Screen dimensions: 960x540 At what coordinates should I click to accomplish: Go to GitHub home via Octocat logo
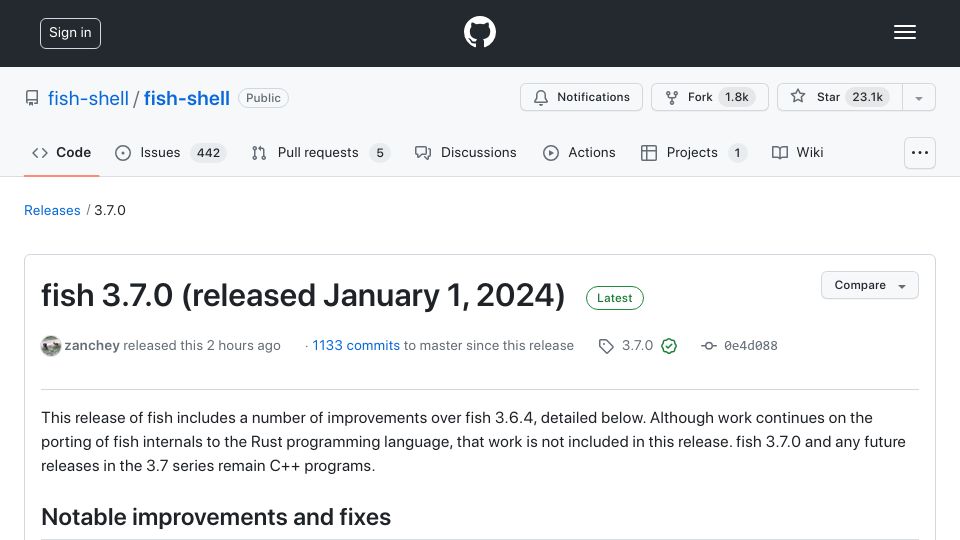(x=479, y=32)
